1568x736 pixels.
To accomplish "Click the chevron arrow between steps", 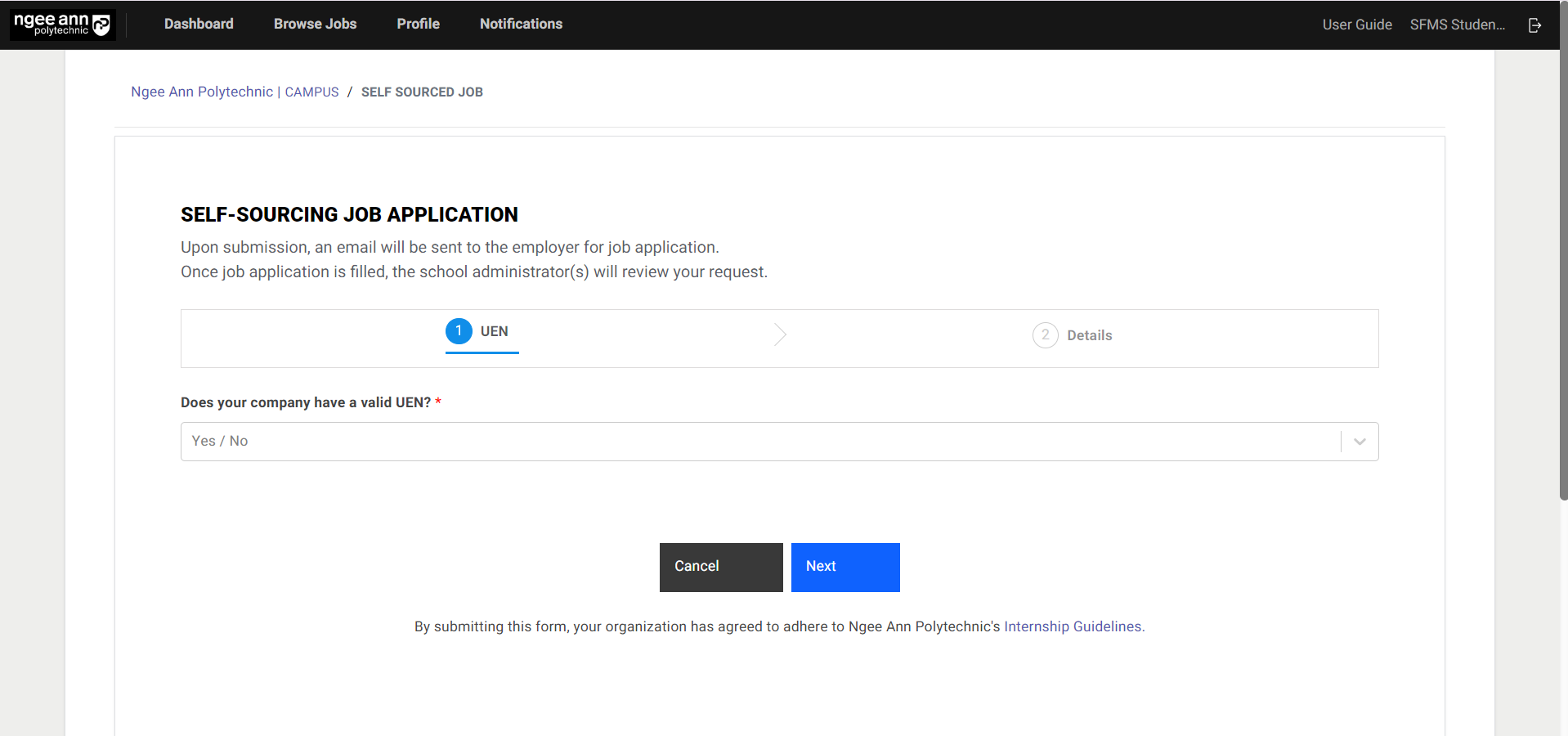I will click(780, 334).
